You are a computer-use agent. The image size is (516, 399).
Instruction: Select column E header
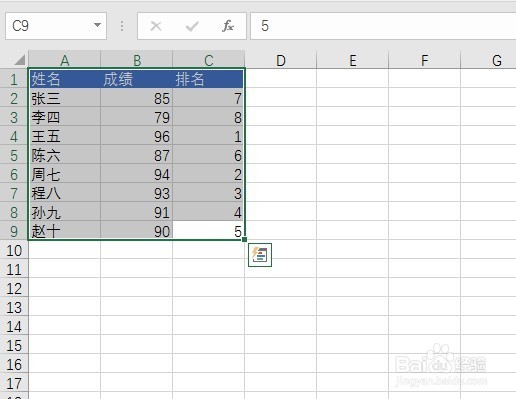click(353, 60)
